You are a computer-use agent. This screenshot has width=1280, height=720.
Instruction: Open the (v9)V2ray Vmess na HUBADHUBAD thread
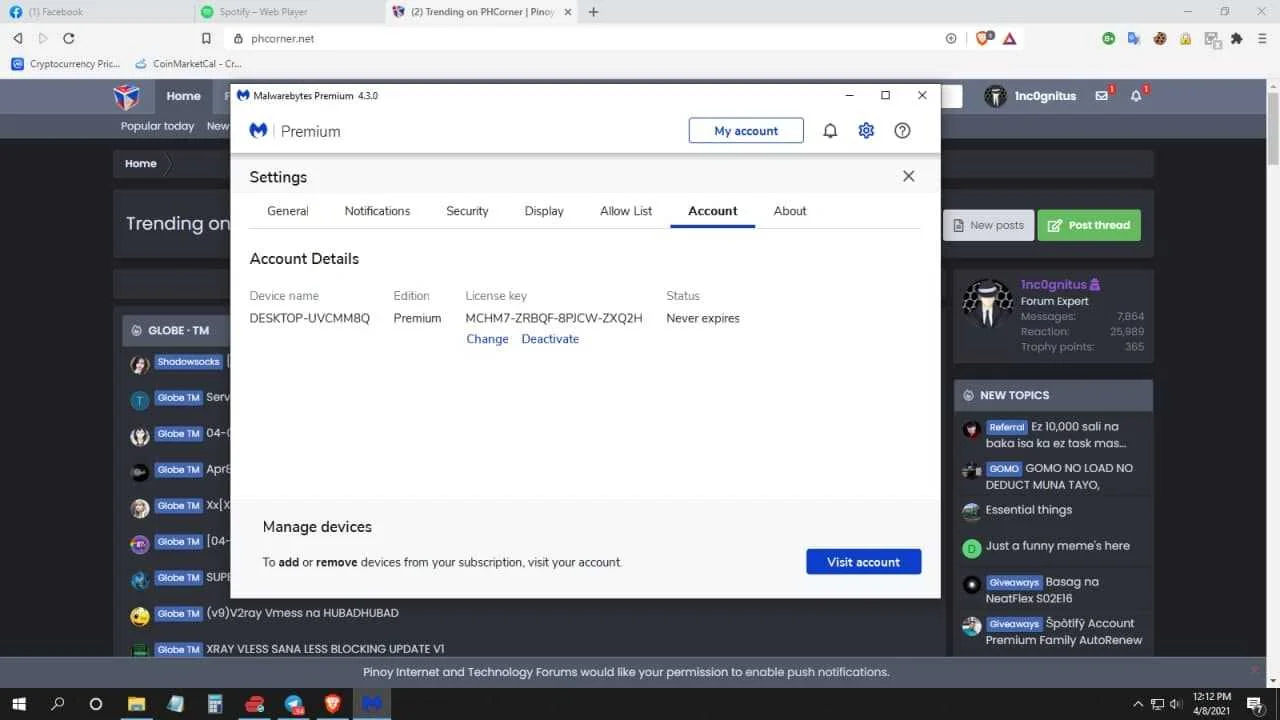tap(302, 613)
